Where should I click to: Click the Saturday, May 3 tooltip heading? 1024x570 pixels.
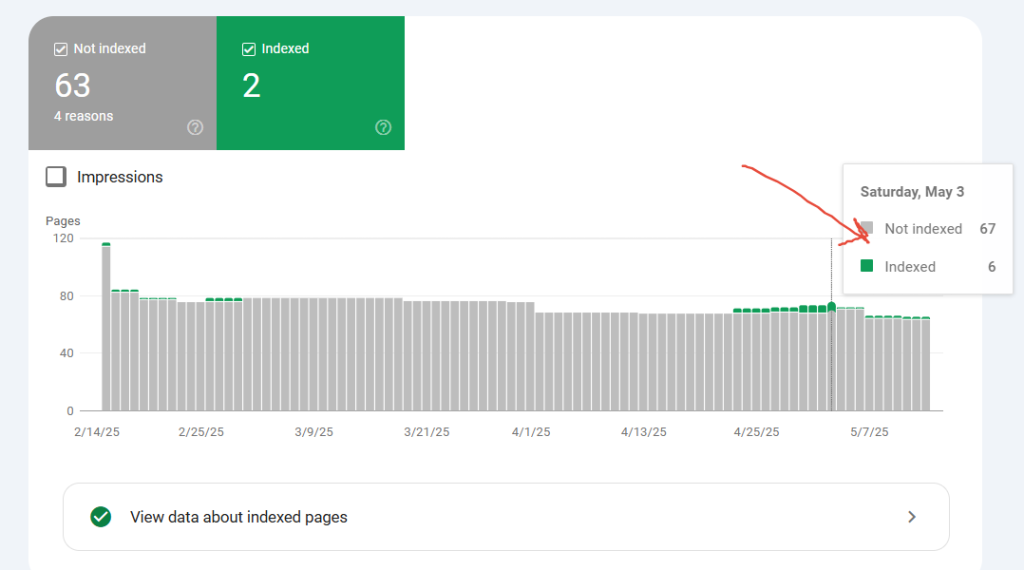click(x=912, y=192)
